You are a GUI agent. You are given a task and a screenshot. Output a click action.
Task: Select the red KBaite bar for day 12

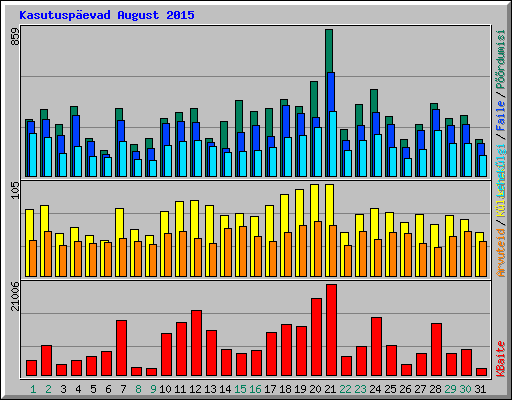[196, 343]
